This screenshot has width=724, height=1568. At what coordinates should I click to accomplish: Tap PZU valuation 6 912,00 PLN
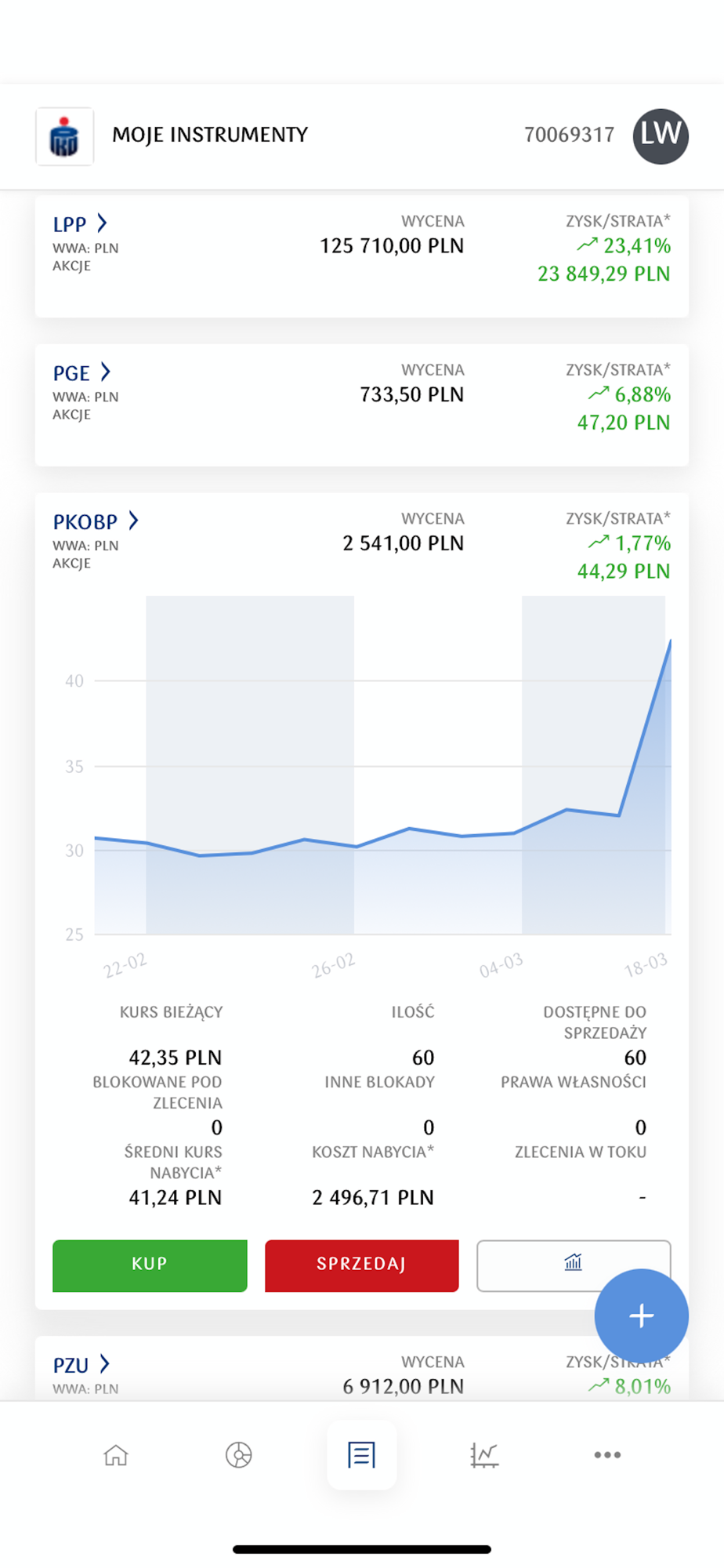[403, 1387]
